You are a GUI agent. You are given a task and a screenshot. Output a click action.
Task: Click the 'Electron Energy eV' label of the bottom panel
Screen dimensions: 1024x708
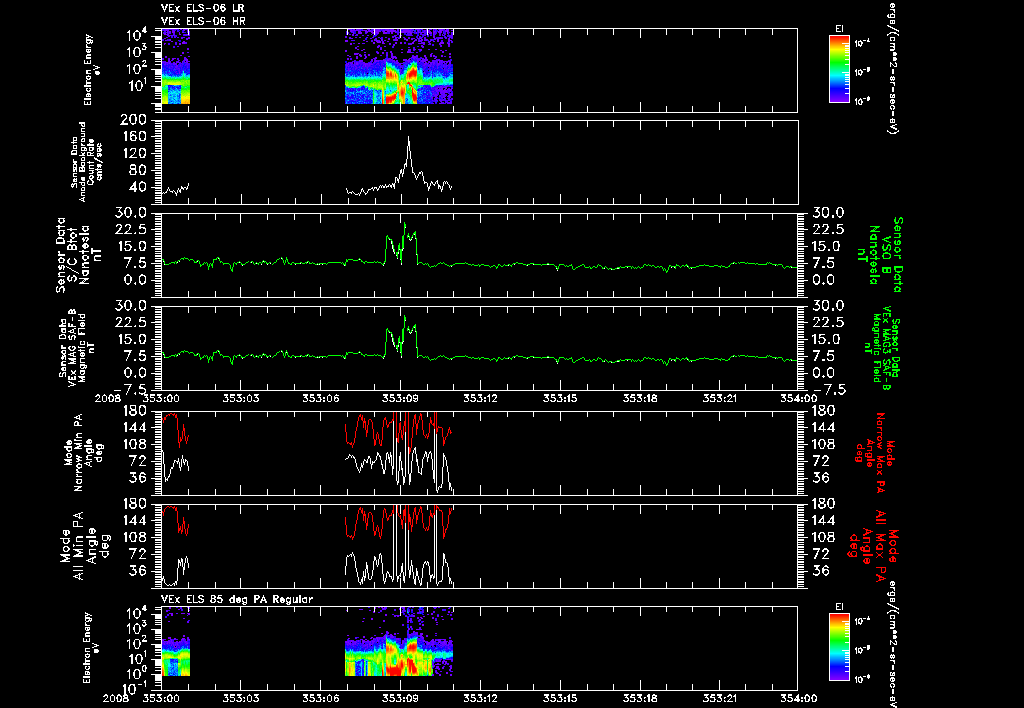pos(89,648)
